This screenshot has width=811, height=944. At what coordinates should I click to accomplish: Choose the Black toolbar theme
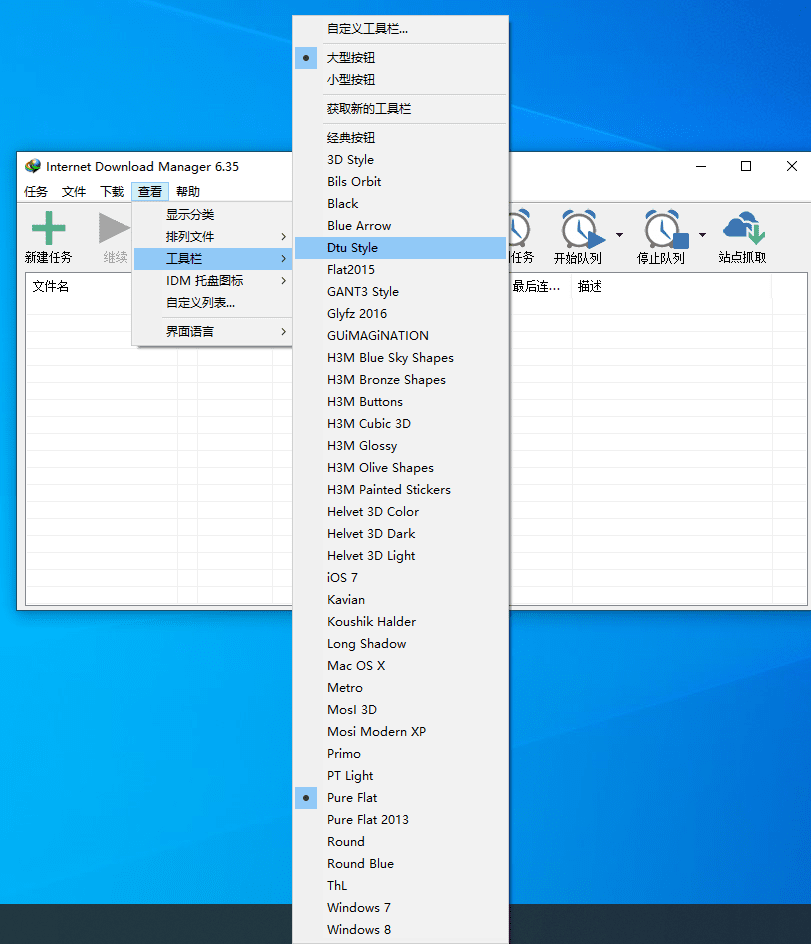pos(400,203)
